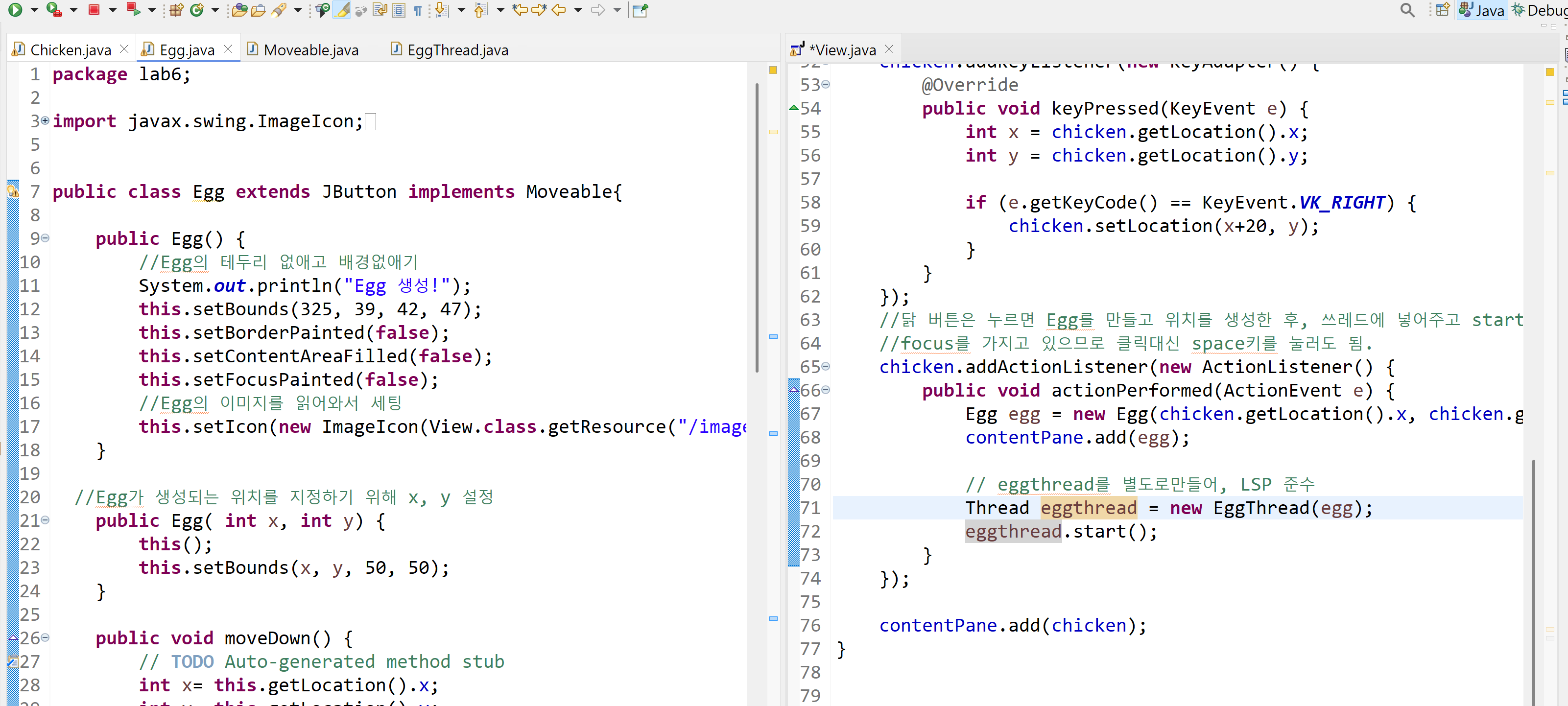Screen dimensions: 1568x706
Task: Close the Chicken.java tab
Action: [124, 48]
